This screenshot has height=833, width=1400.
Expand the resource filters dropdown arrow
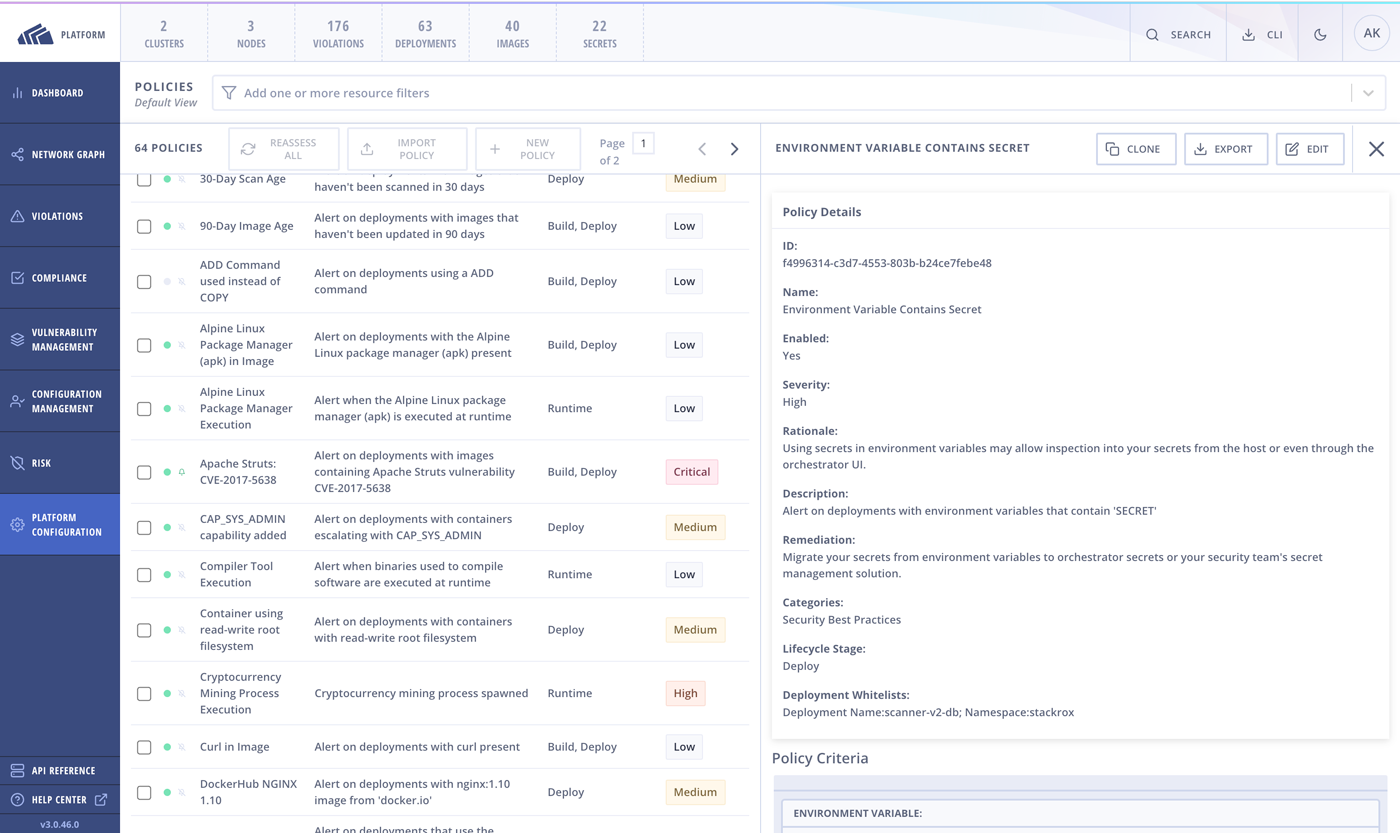[x=1368, y=93]
